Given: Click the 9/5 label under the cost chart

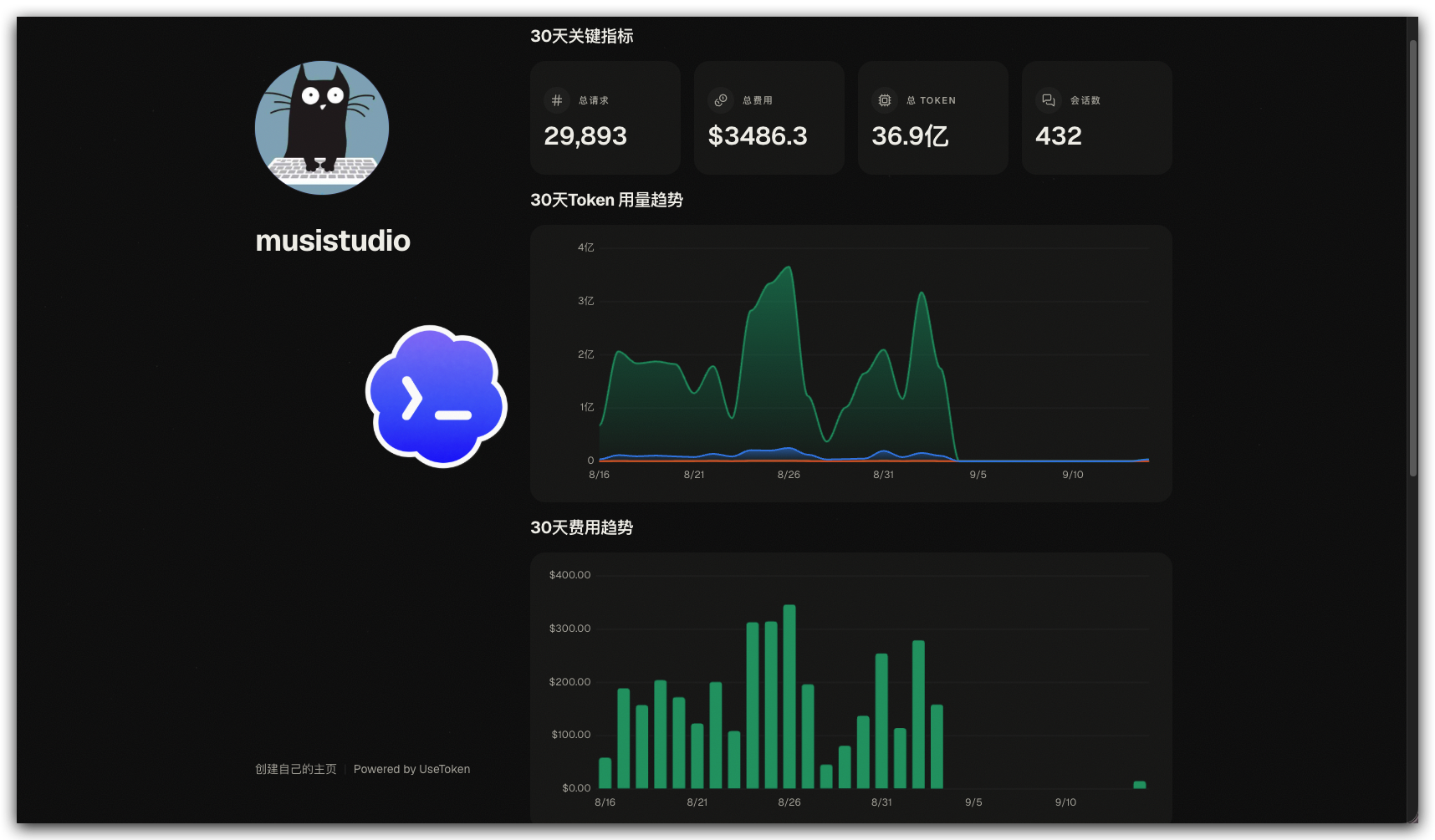Looking at the screenshot, I should (973, 802).
